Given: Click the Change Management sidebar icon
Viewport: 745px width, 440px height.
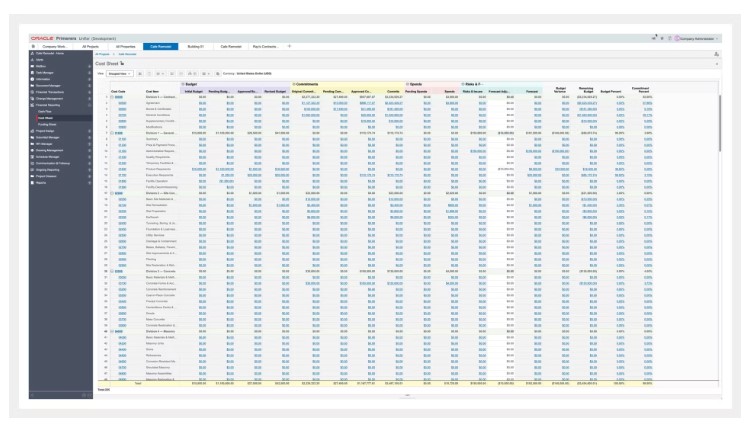Looking at the screenshot, I should point(32,98).
